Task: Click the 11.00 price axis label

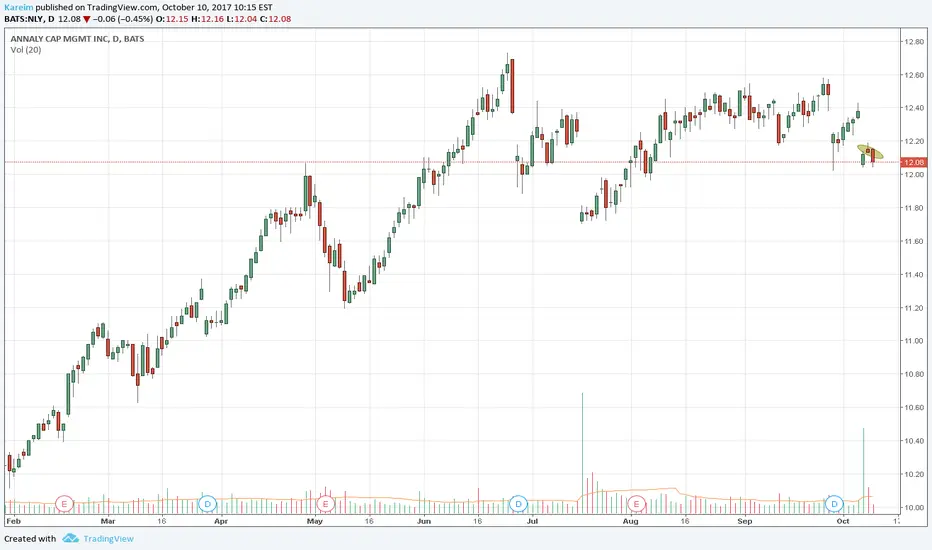Action: tap(914, 341)
